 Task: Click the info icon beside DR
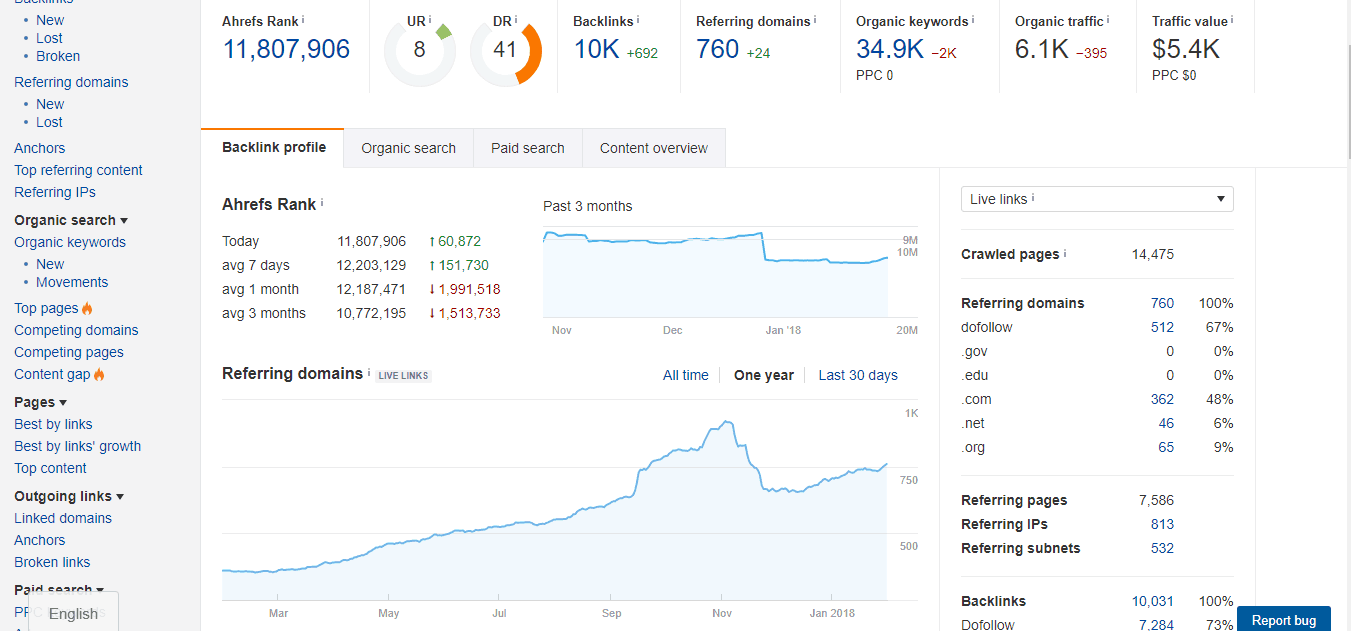click(x=516, y=19)
